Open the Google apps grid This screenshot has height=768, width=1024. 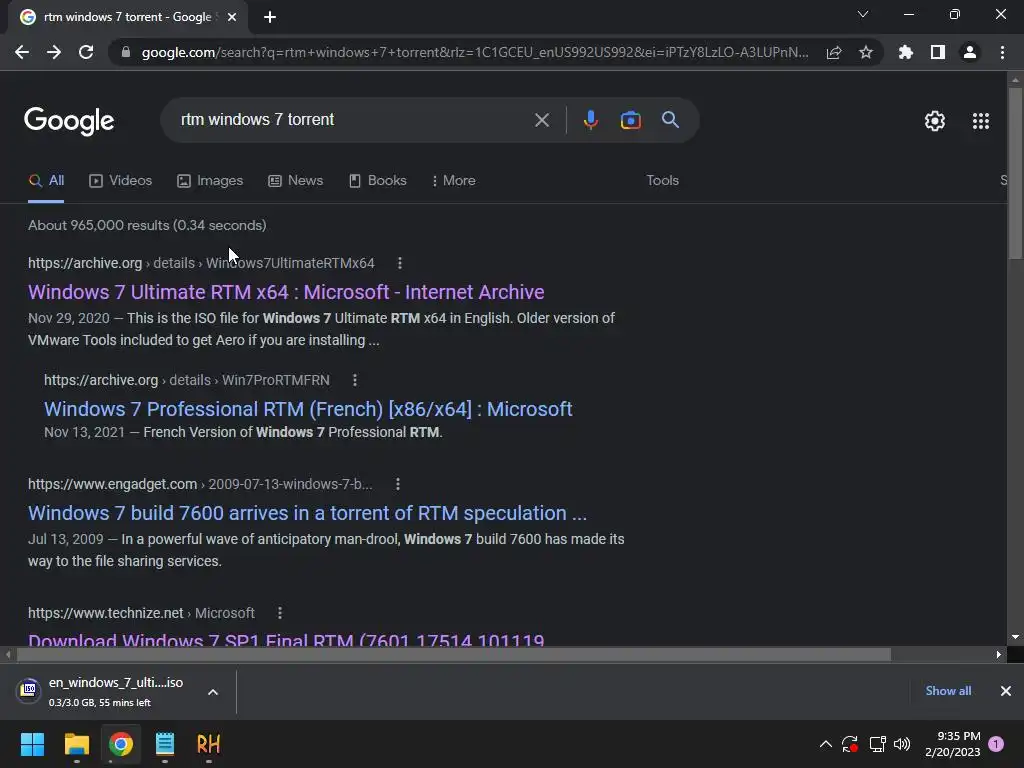click(x=981, y=121)
